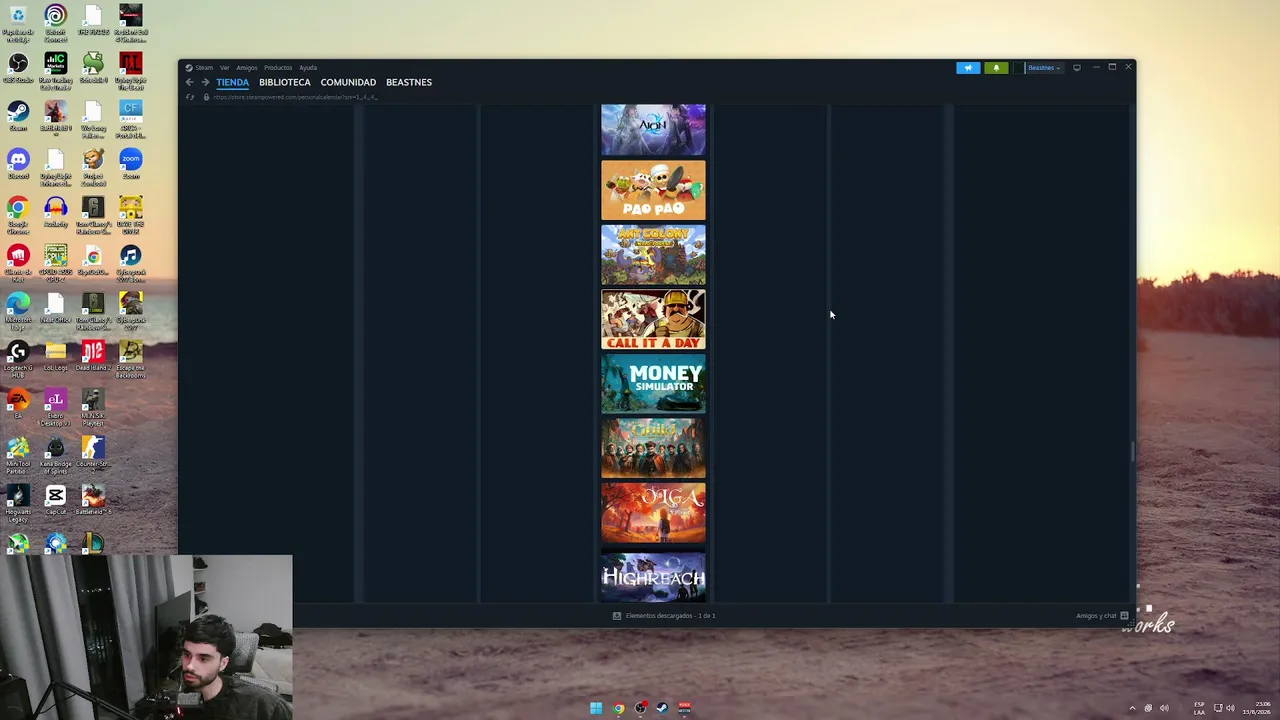Select the Hogwarts Legacy desktop icon
Image resolution: width=1280 pixels, height=720 pixels.
(x=18, y=503)
